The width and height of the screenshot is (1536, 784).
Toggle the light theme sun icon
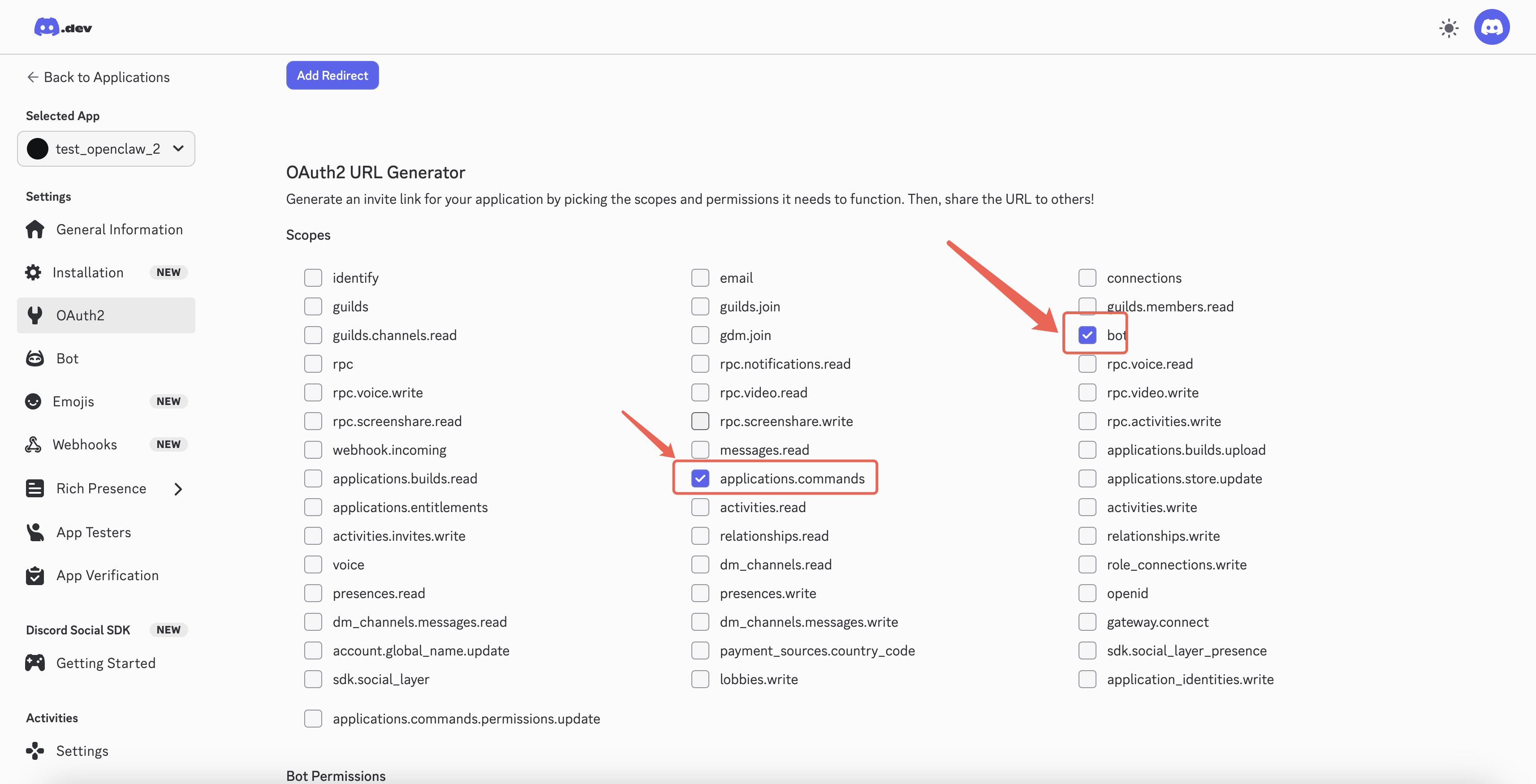1449,28
